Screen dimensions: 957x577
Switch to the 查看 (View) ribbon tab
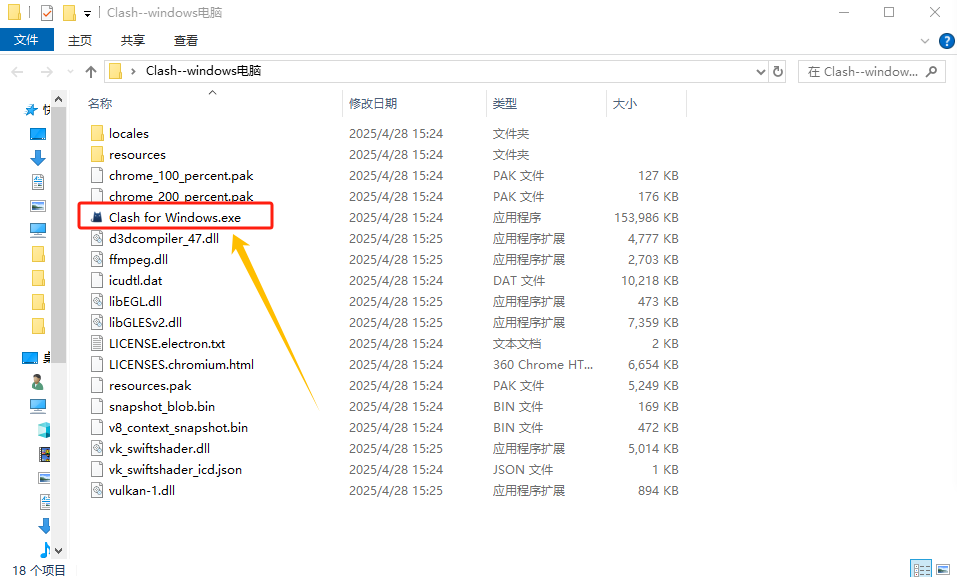tap(186, 40)
